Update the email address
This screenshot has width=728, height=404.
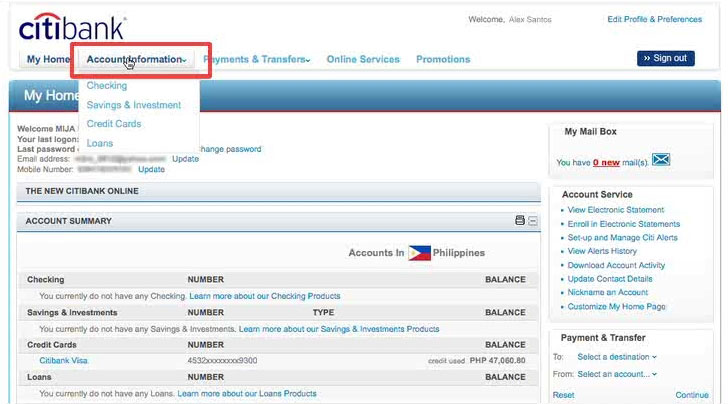(x=185, y=159)
